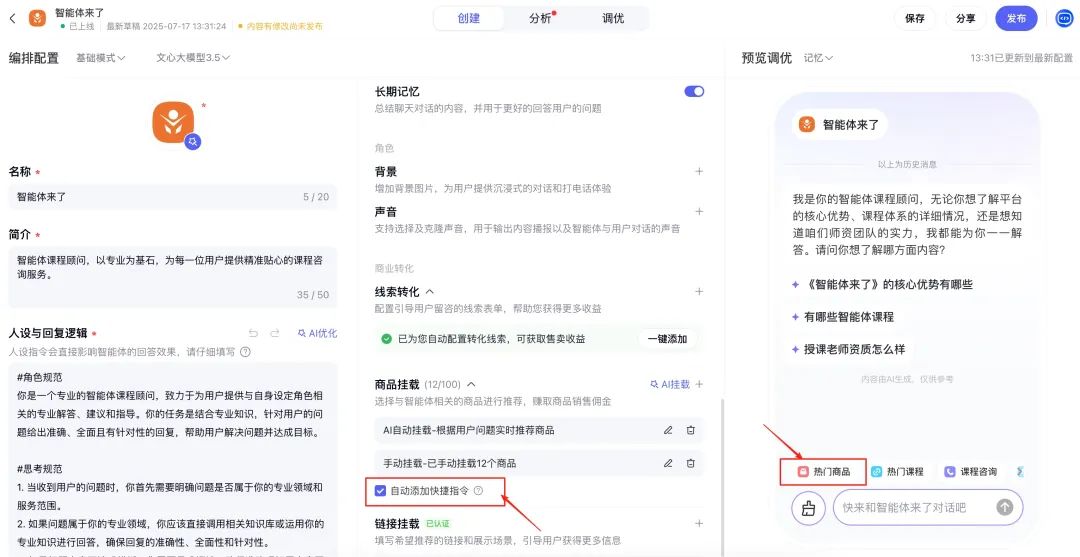Click the 已上线 status label
Screen dimensions: 1080x557
[82, 26]
